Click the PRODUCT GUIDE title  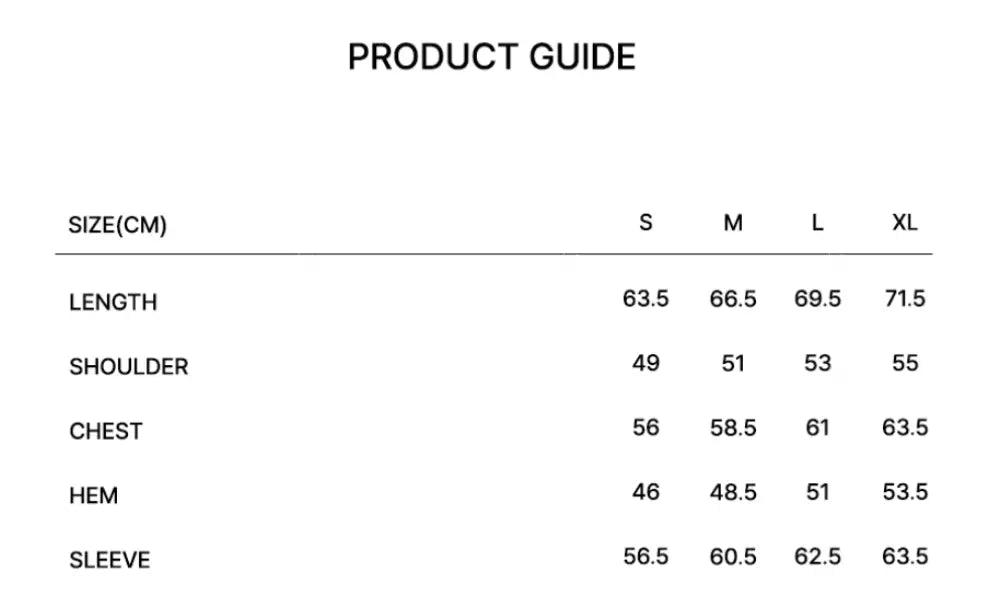point(491,57)
